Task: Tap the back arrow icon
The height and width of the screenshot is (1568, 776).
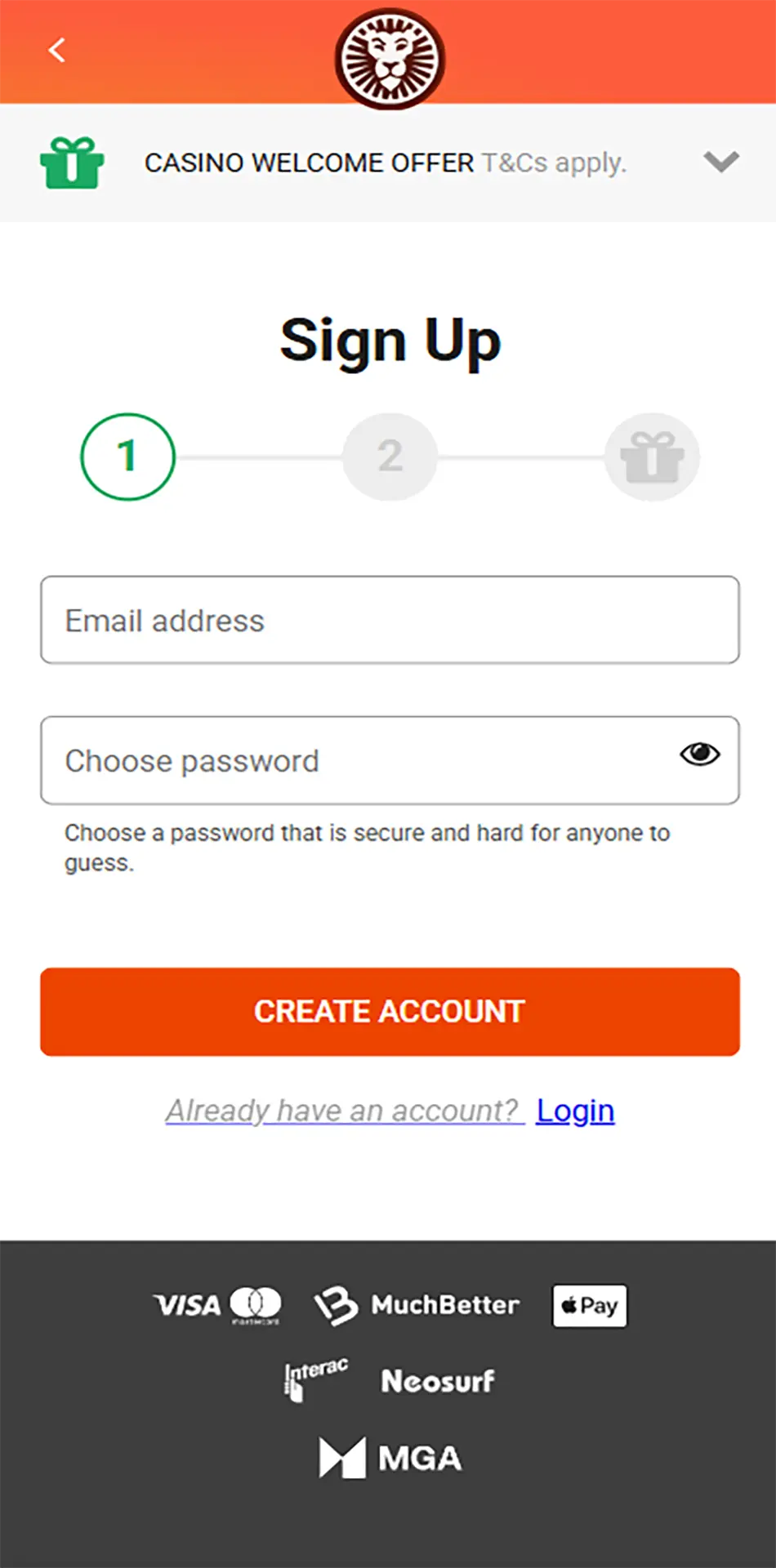Action: coord(56,51)
